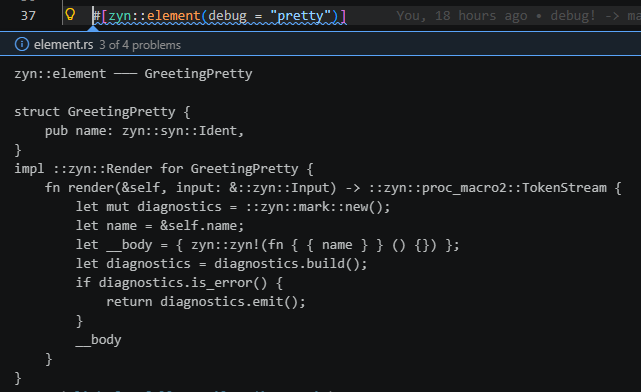This screenshot has width=641, height=392.
Task: Click the trailing '__body' expression line
Action: (x=98, y=340)
